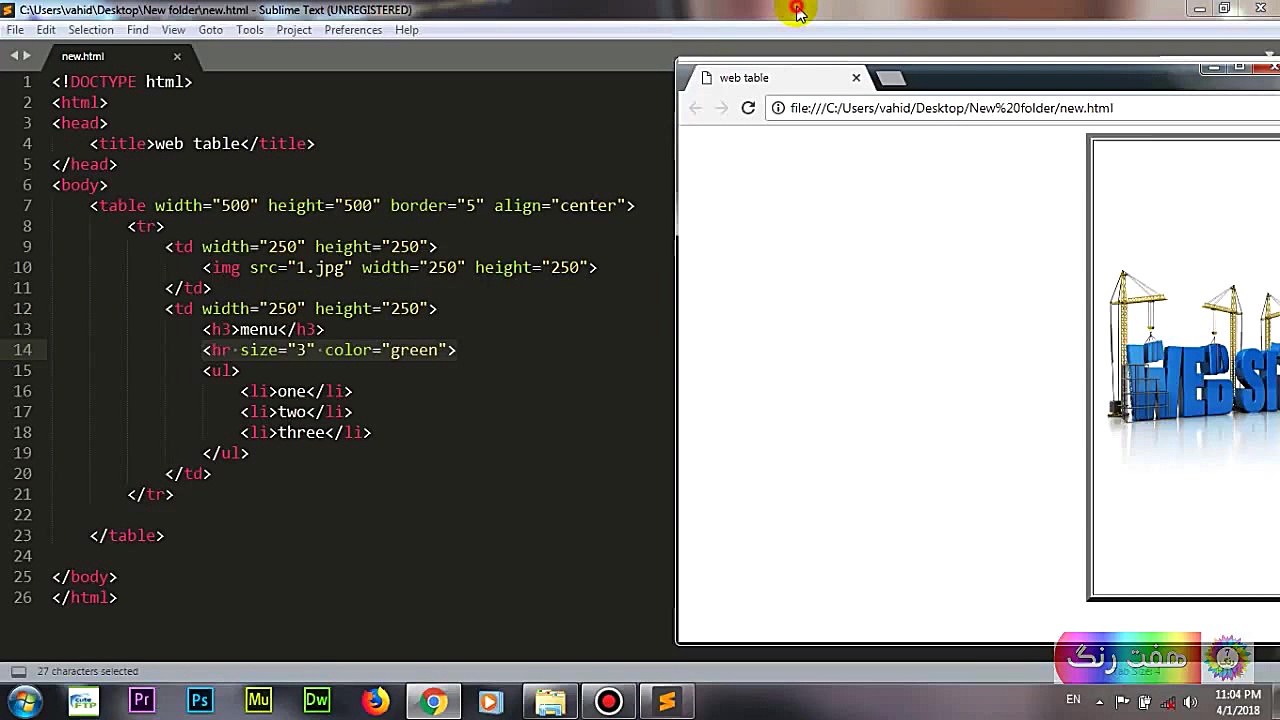The image size is (1280, 720).
Task: Open the View menu
Action: (x=173, y=30)
